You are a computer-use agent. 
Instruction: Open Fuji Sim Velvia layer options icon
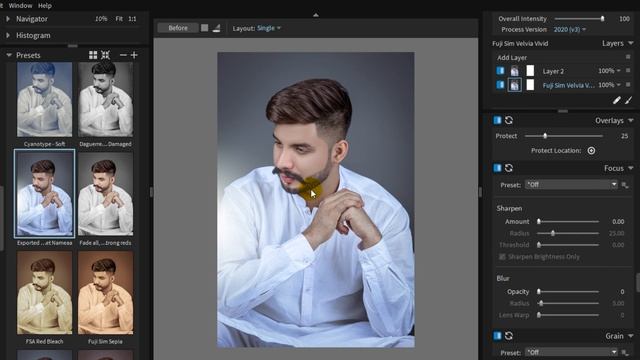pyautogui.click(x=628, y=84)
